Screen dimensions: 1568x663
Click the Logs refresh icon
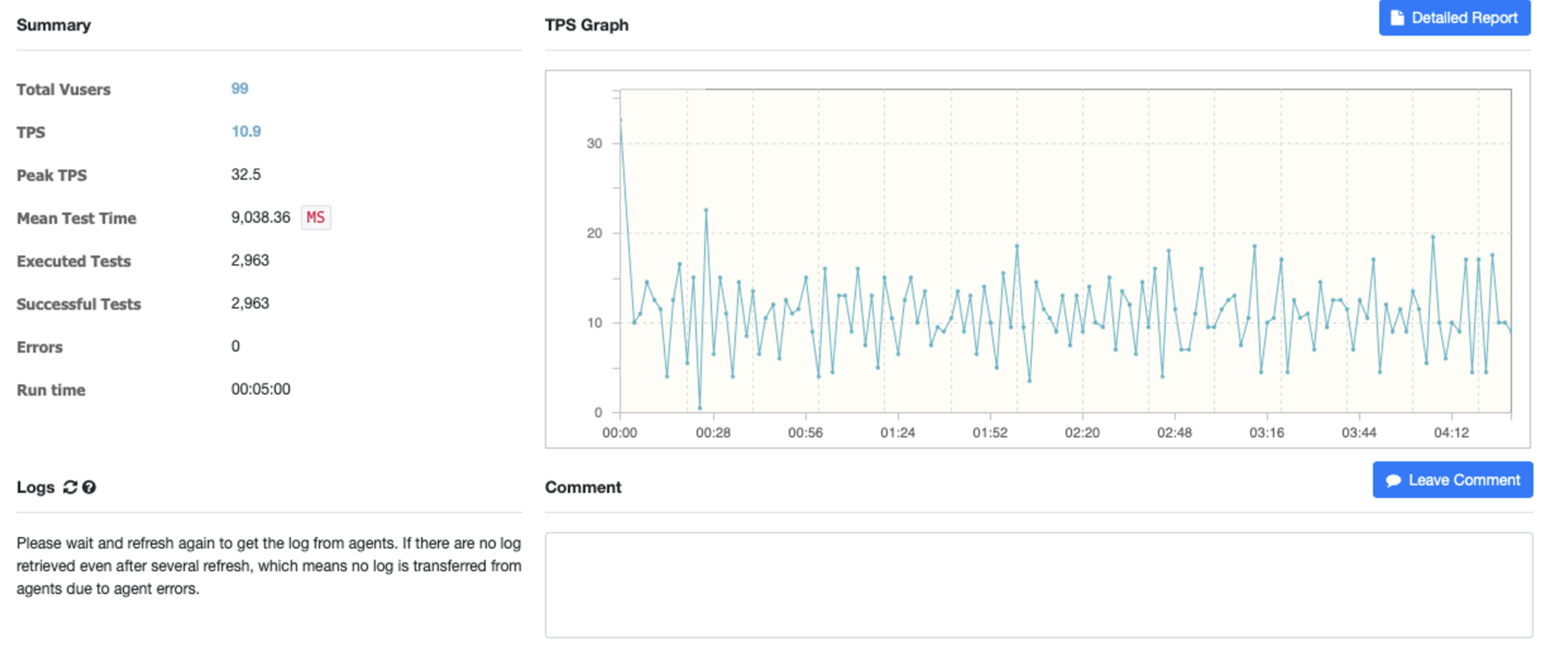pos(70,487)
